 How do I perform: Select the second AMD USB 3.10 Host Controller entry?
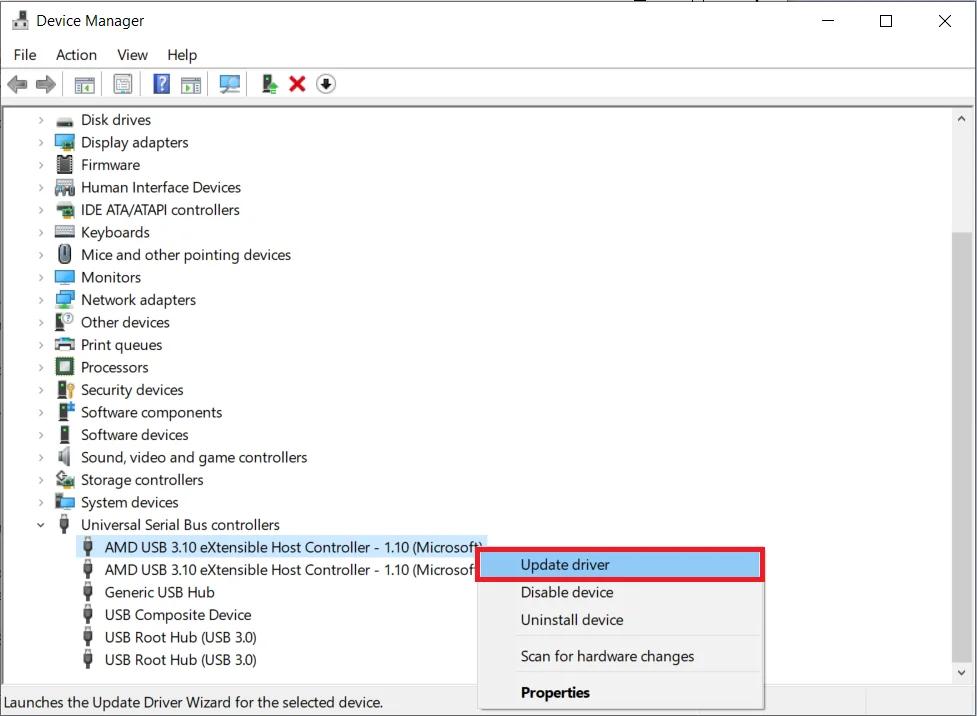(290, 570)
